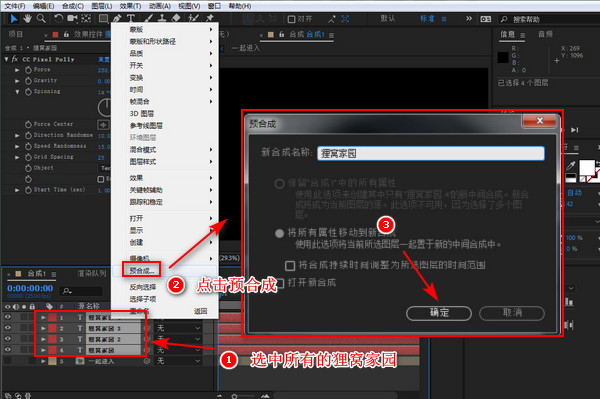600x399 pixels.
Task: Select the Hand tool
Action: (27, 18)
